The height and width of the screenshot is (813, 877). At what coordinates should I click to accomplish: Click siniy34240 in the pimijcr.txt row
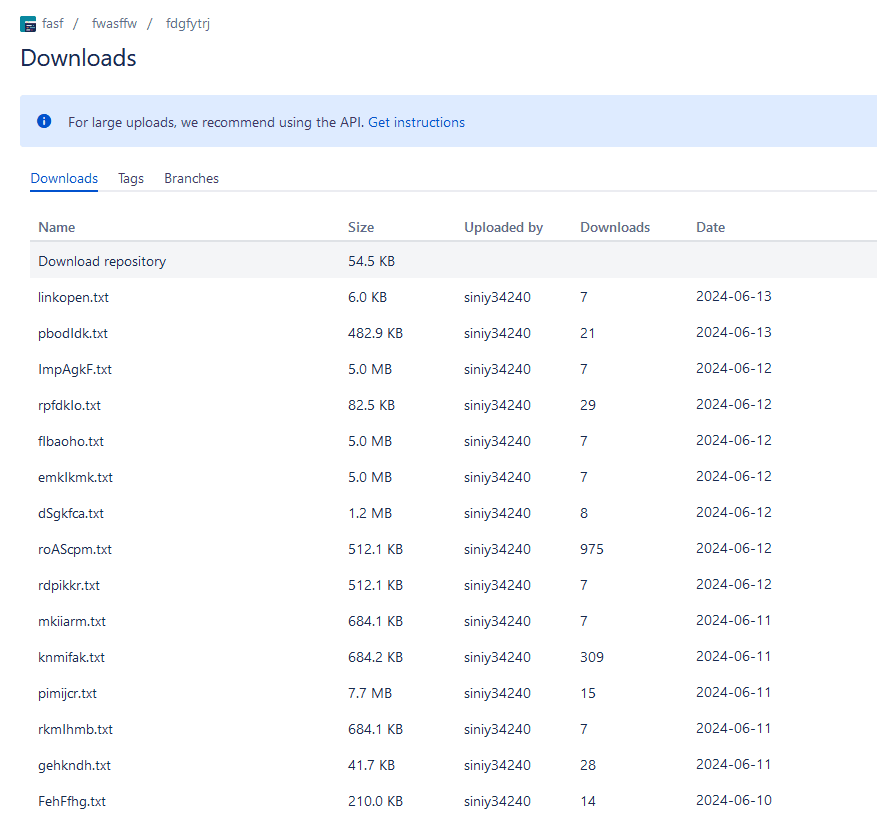(497, 694)
